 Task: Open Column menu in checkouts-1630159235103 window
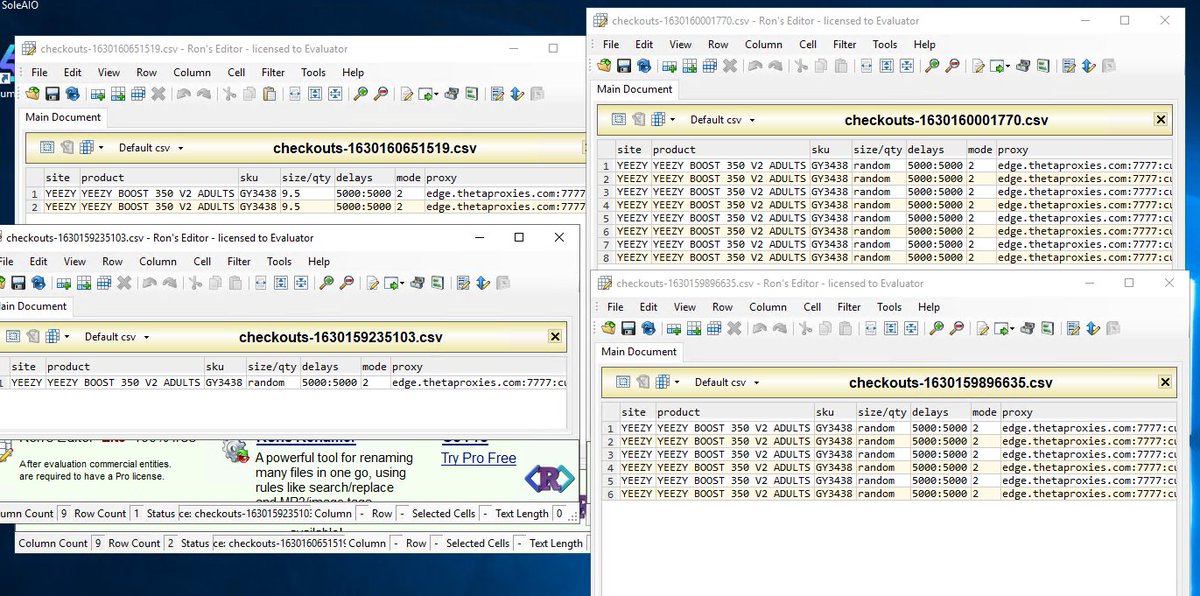pyautogui.click(x=158, y=261)
